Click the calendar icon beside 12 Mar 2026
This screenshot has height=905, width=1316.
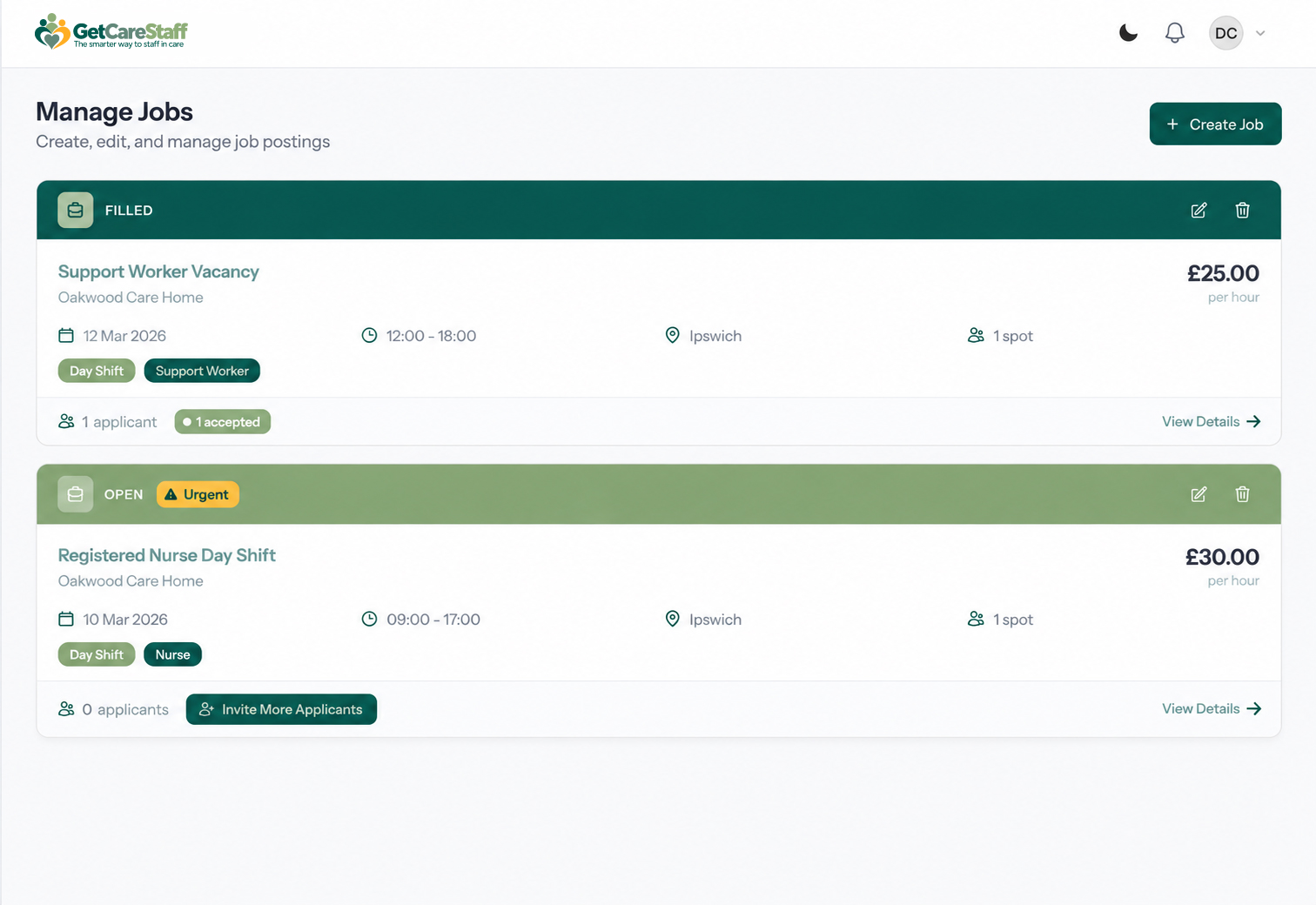tap(66, 335)
